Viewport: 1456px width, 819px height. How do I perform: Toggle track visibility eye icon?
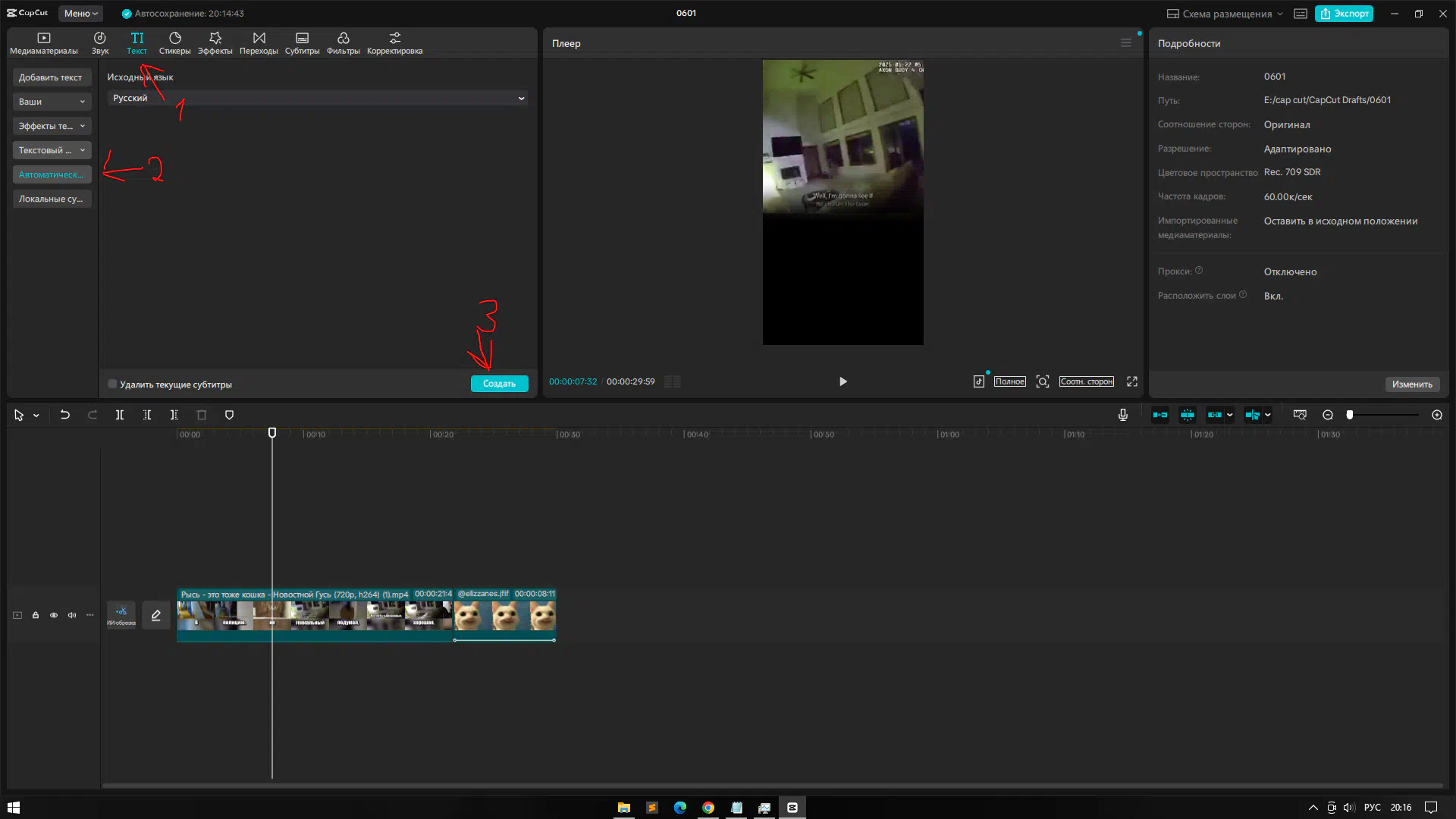[x=54, y=615]
